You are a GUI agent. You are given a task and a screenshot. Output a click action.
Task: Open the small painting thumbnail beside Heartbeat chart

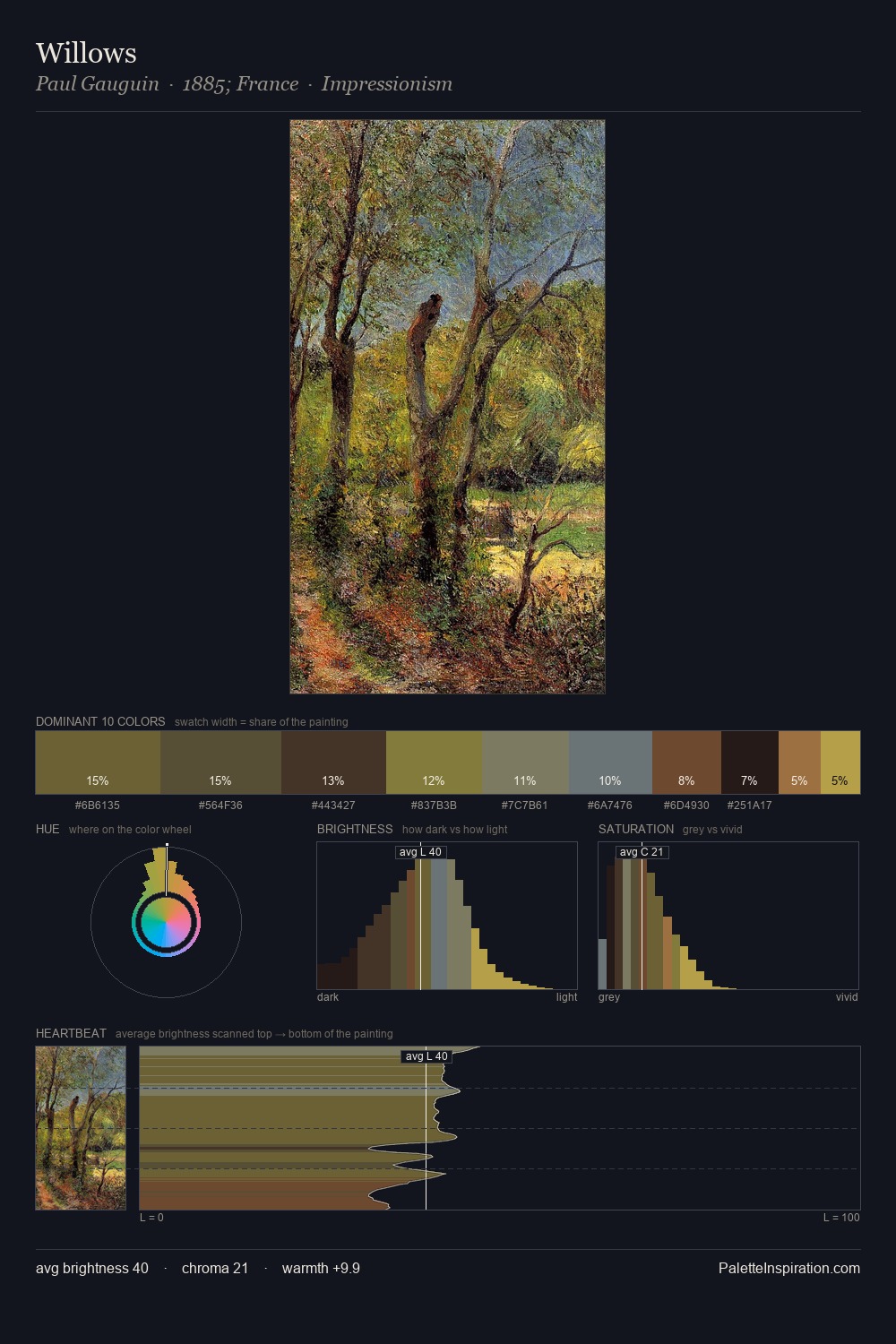coord(81,1128)
